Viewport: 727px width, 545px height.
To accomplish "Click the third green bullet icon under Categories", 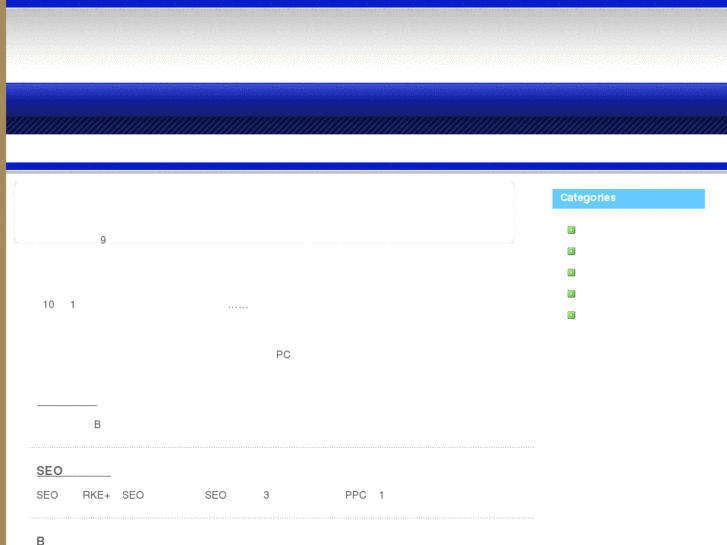I will pyautogui.click(x=571, y=272).
